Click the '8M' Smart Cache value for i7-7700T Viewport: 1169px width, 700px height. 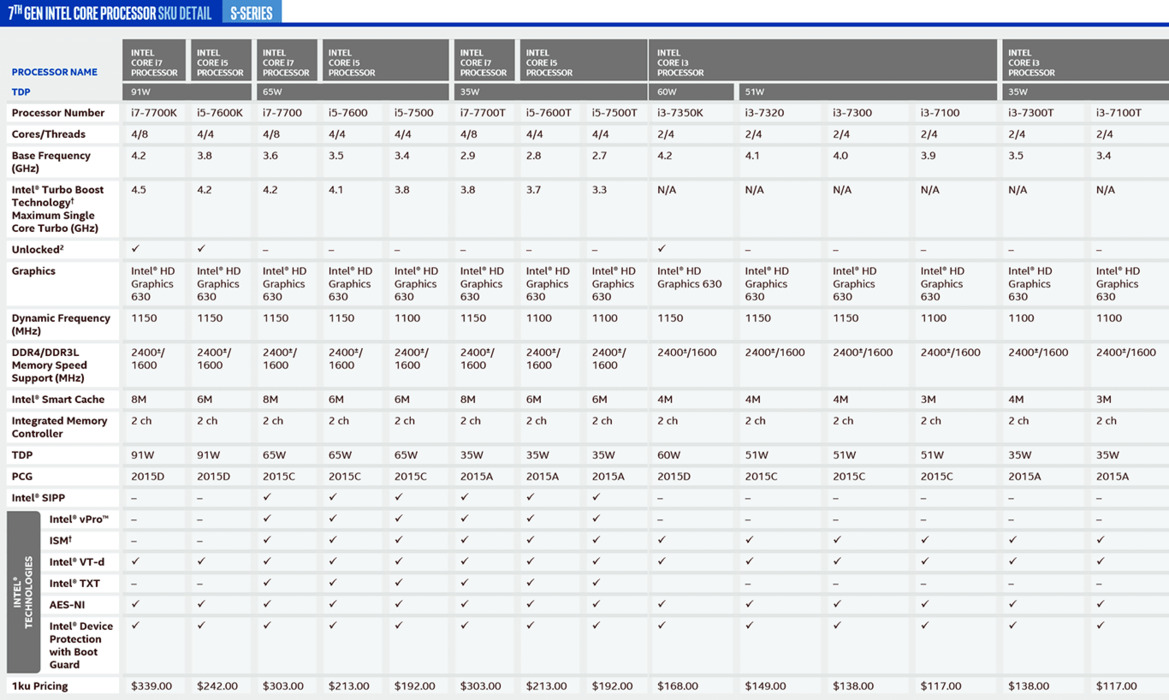click(467, 399)
